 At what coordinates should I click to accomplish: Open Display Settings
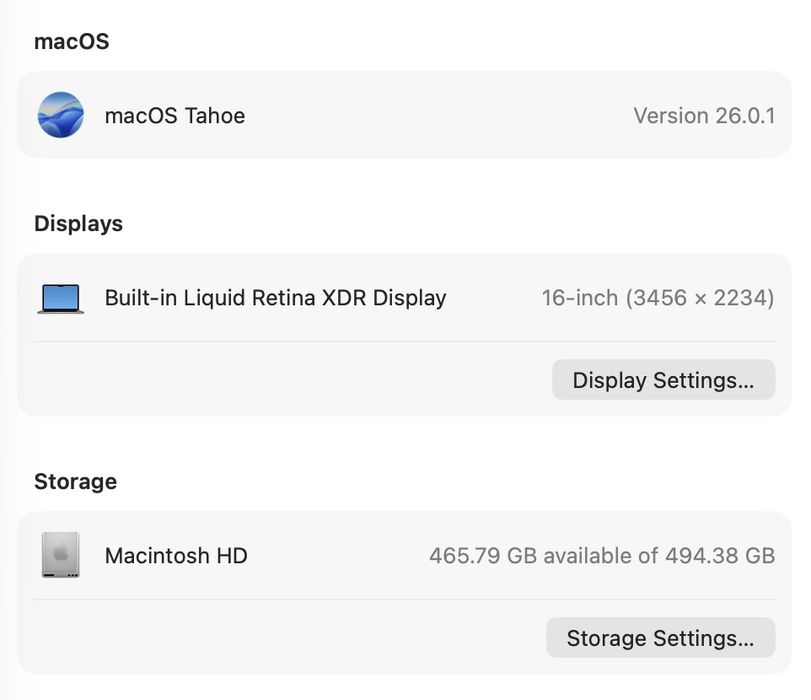663,380
